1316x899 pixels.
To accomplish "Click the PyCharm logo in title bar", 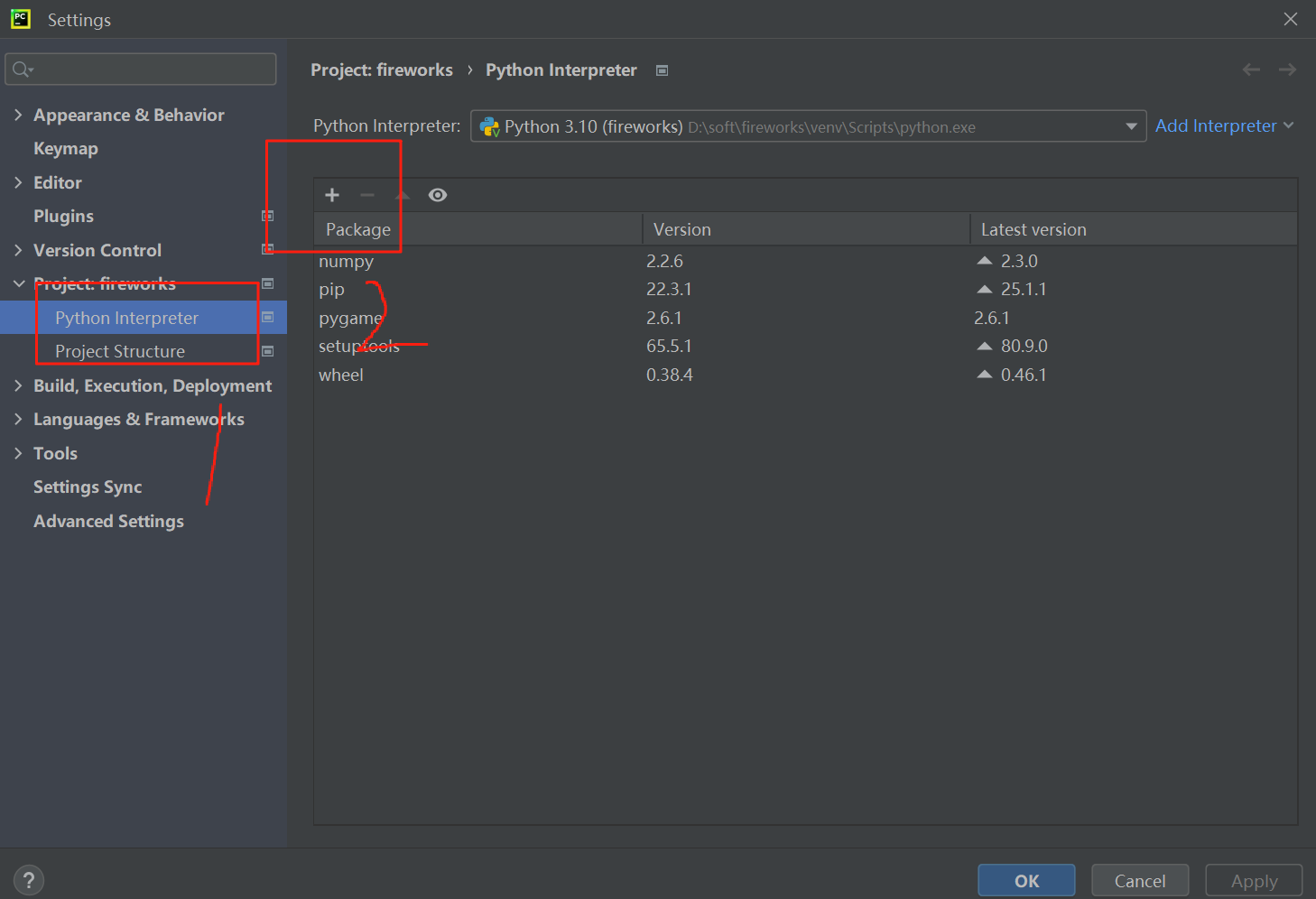I will click(x=21, y=19).
